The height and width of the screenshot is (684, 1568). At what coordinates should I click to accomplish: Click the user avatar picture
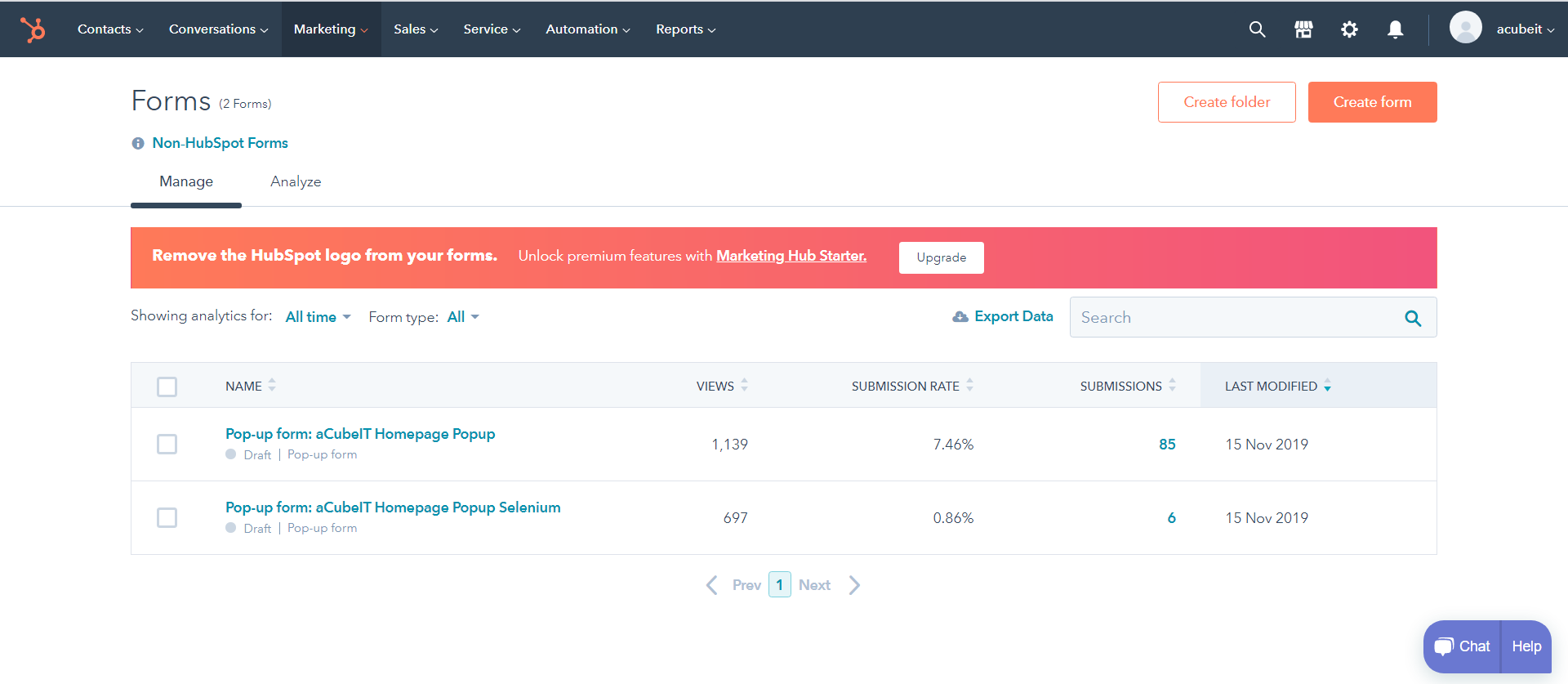coord(1465,28)
